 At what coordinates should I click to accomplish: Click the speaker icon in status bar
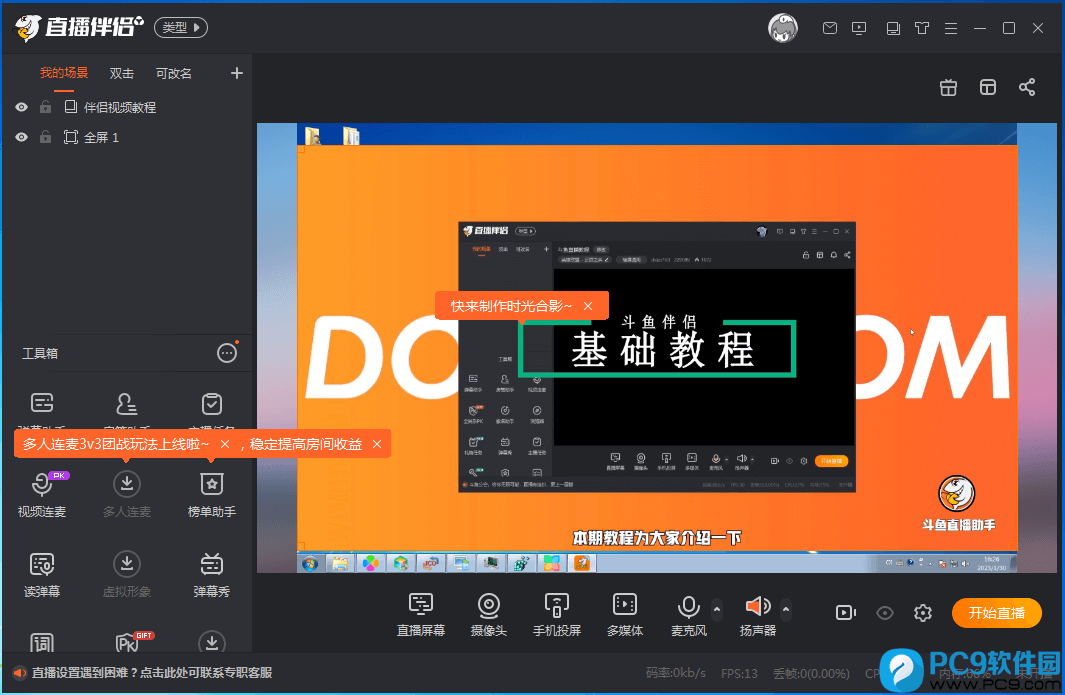point(20,673)
